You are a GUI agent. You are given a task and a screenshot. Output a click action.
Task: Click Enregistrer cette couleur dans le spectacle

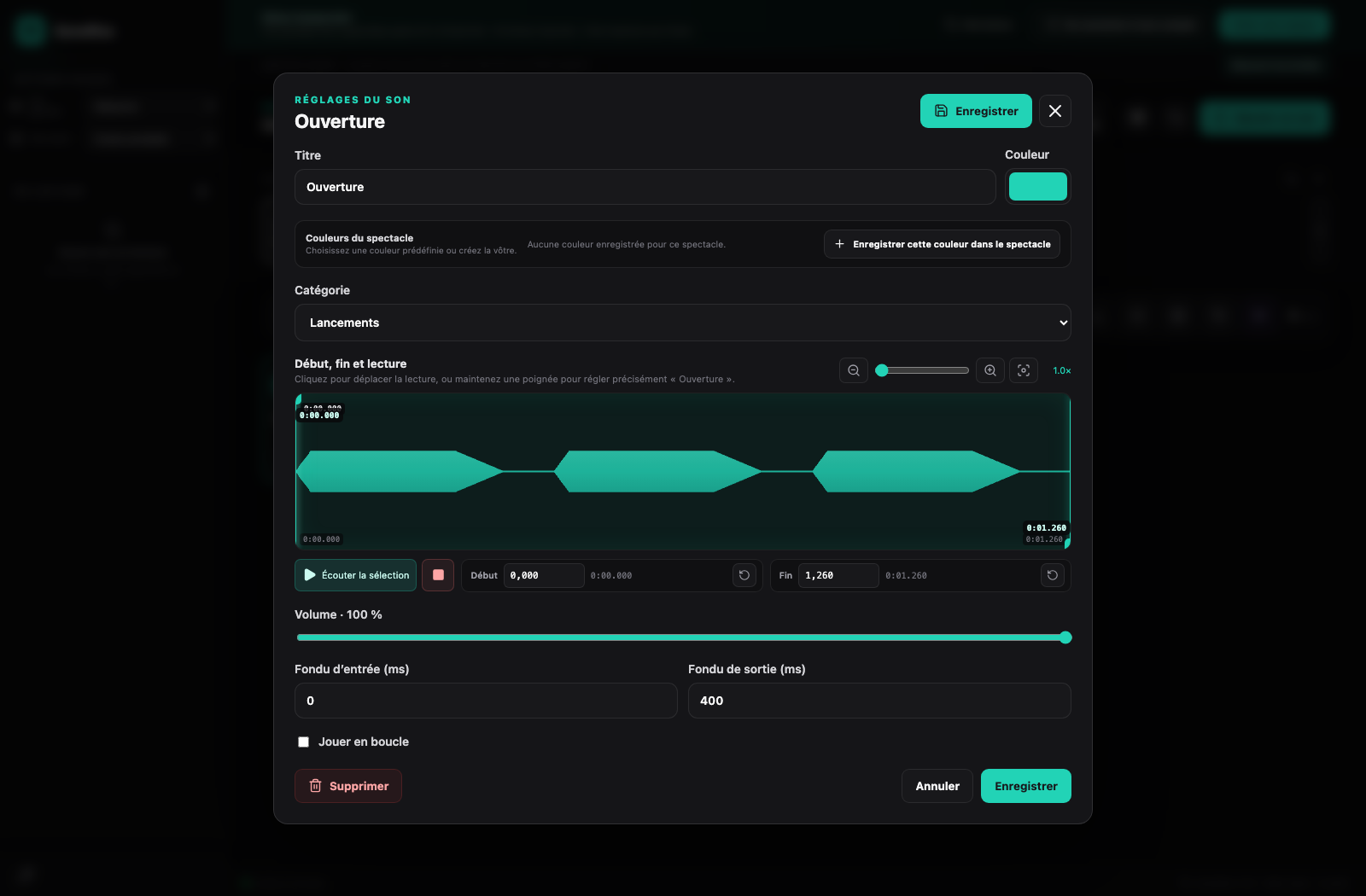(942, 244)
